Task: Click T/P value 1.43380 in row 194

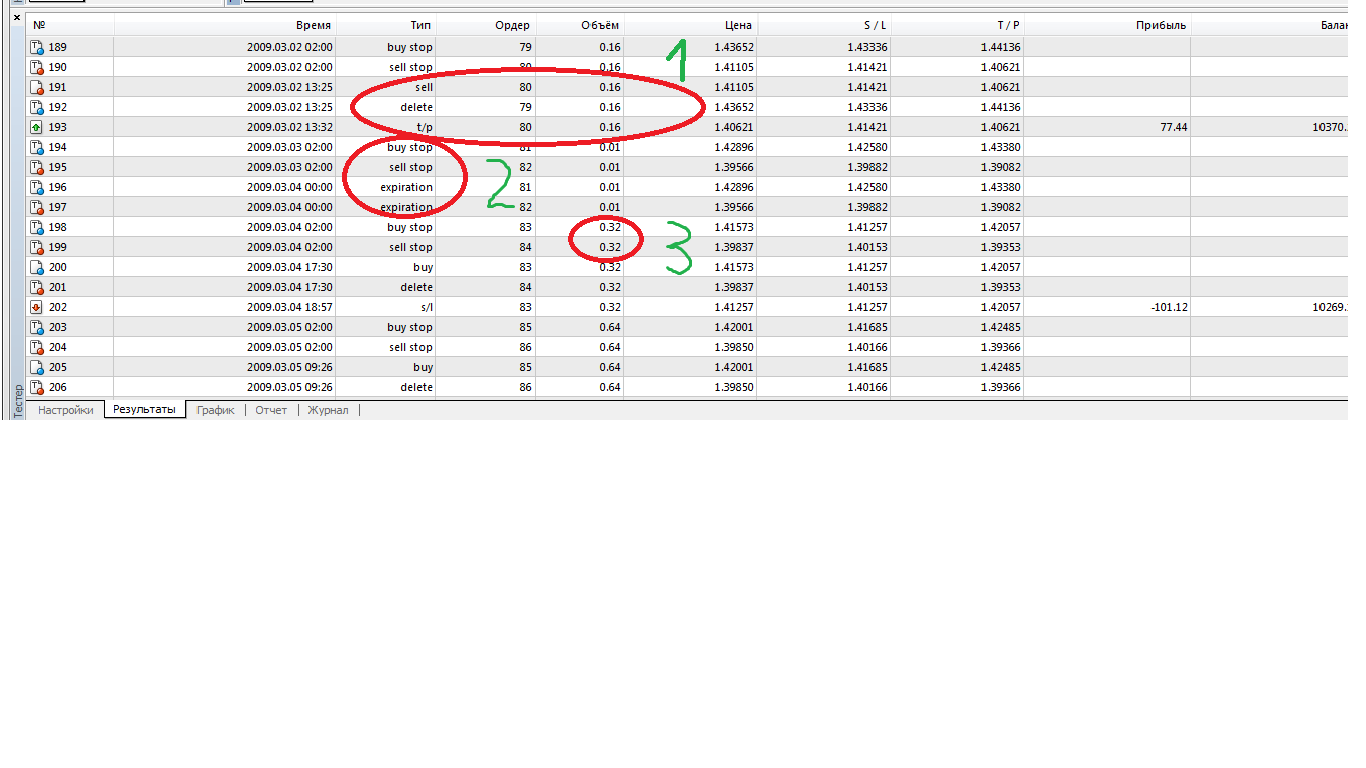Action: [x=1001, y=147]
